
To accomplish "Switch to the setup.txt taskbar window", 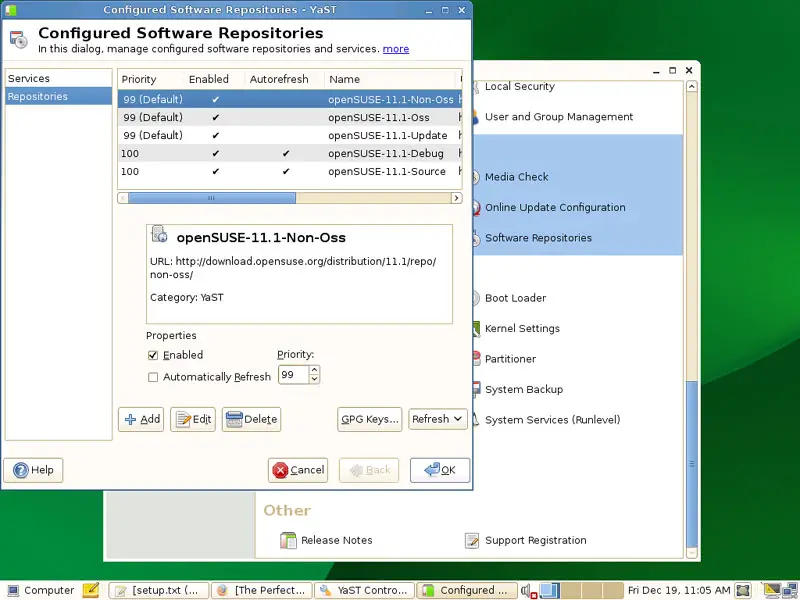I will coord(159,590).
